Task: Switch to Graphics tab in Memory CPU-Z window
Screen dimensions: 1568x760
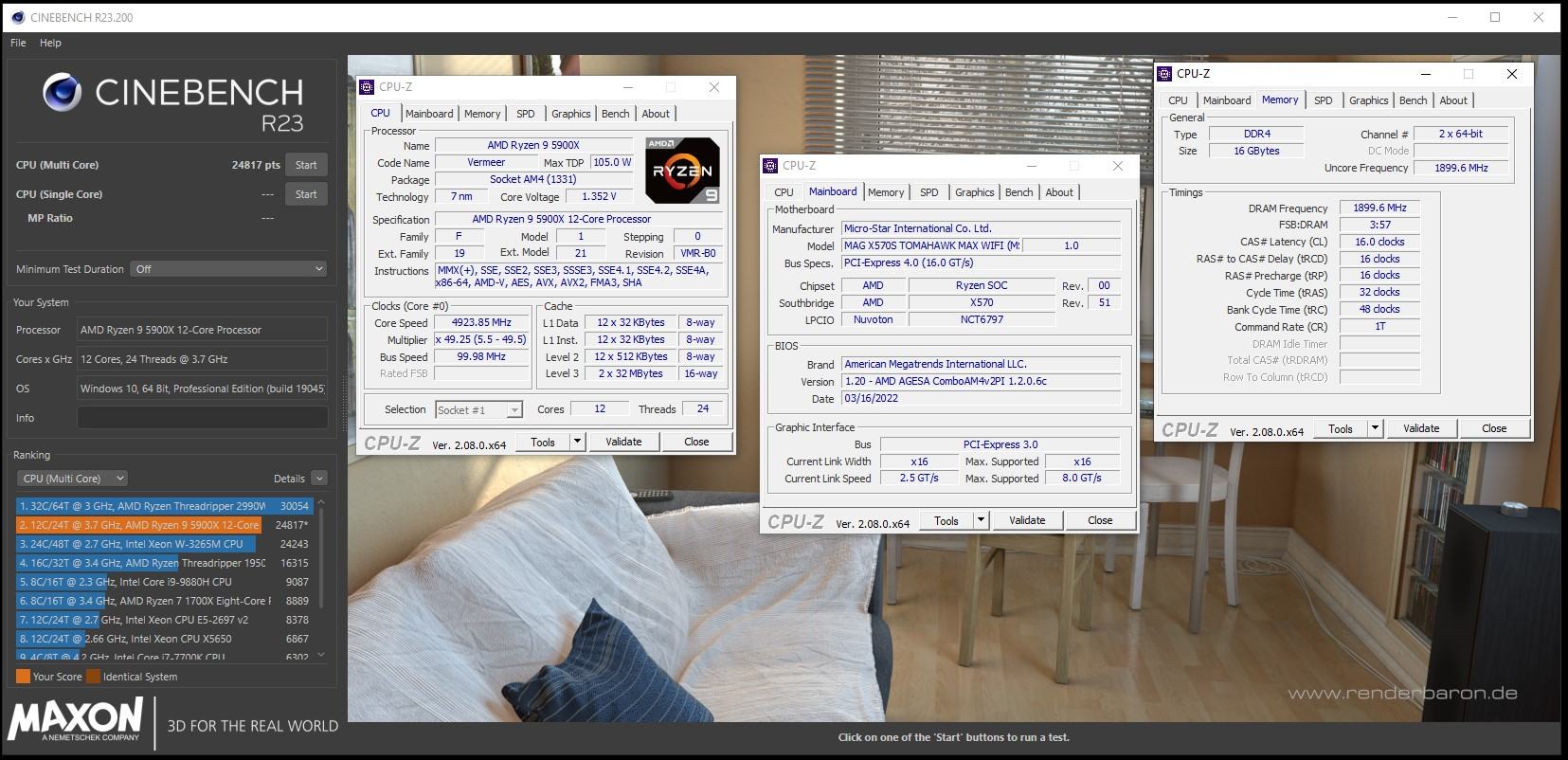Action: 1369,100
